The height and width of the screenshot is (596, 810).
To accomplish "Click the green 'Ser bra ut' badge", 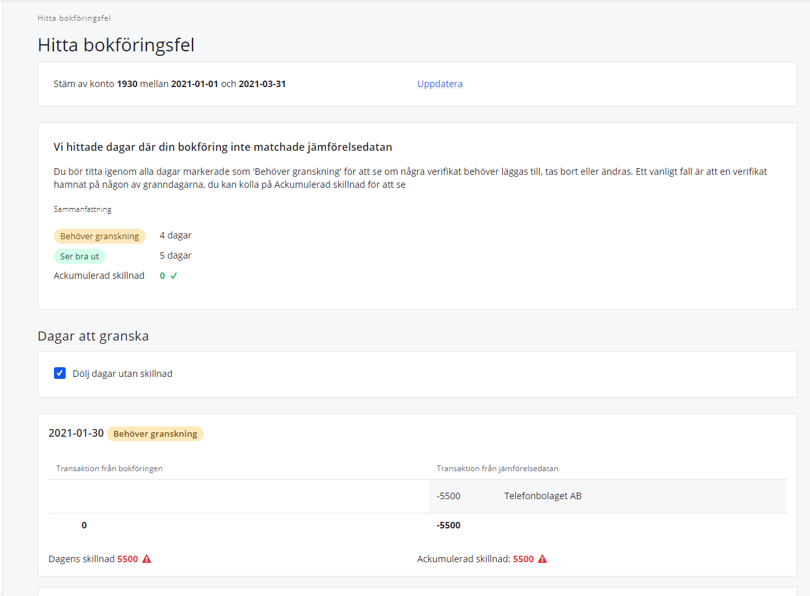I will (x=79, y=256).
